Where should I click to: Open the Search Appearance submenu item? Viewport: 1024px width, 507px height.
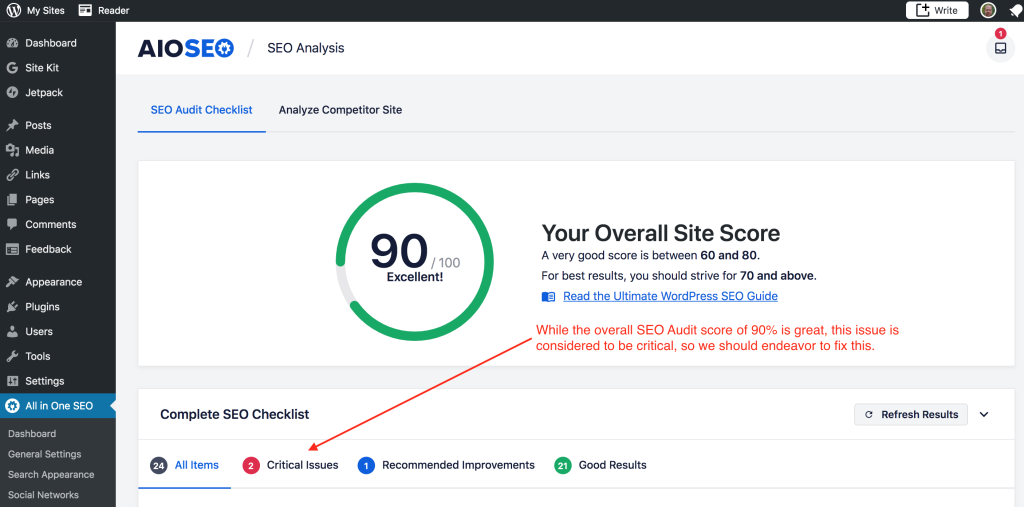51,474
